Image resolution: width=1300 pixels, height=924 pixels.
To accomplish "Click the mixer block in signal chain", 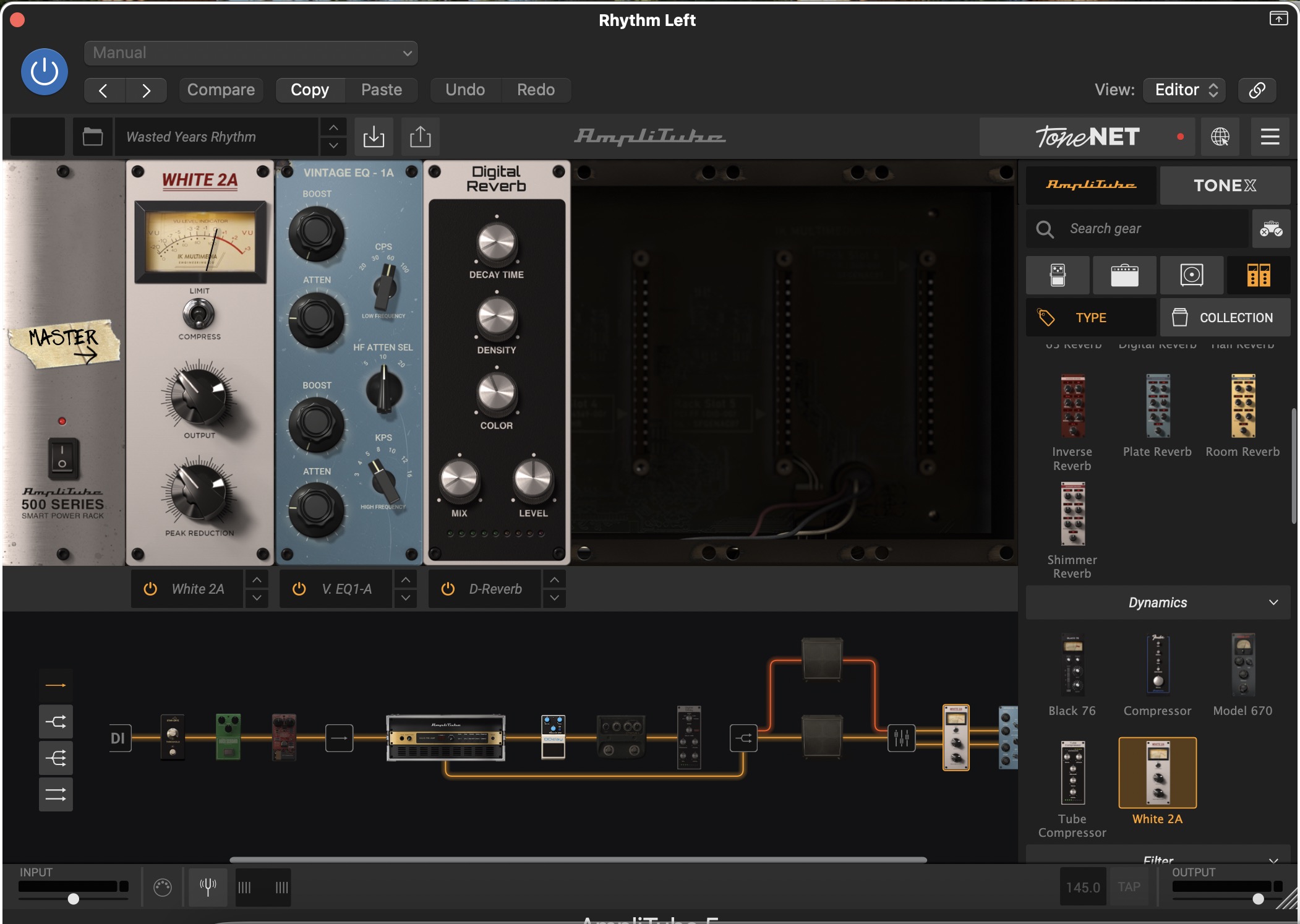I will point(901,738).
